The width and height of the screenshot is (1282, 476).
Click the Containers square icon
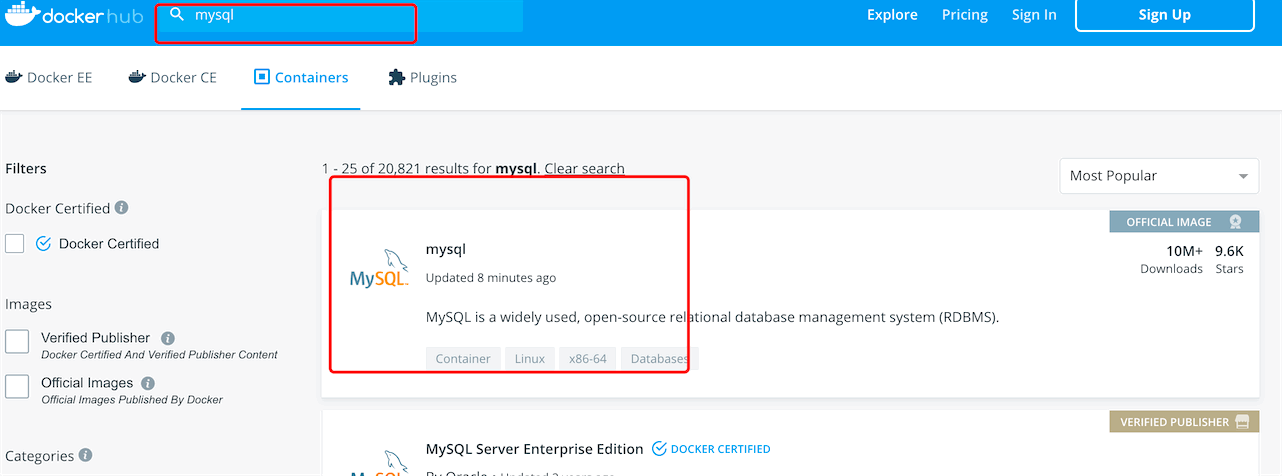point(262,77)
